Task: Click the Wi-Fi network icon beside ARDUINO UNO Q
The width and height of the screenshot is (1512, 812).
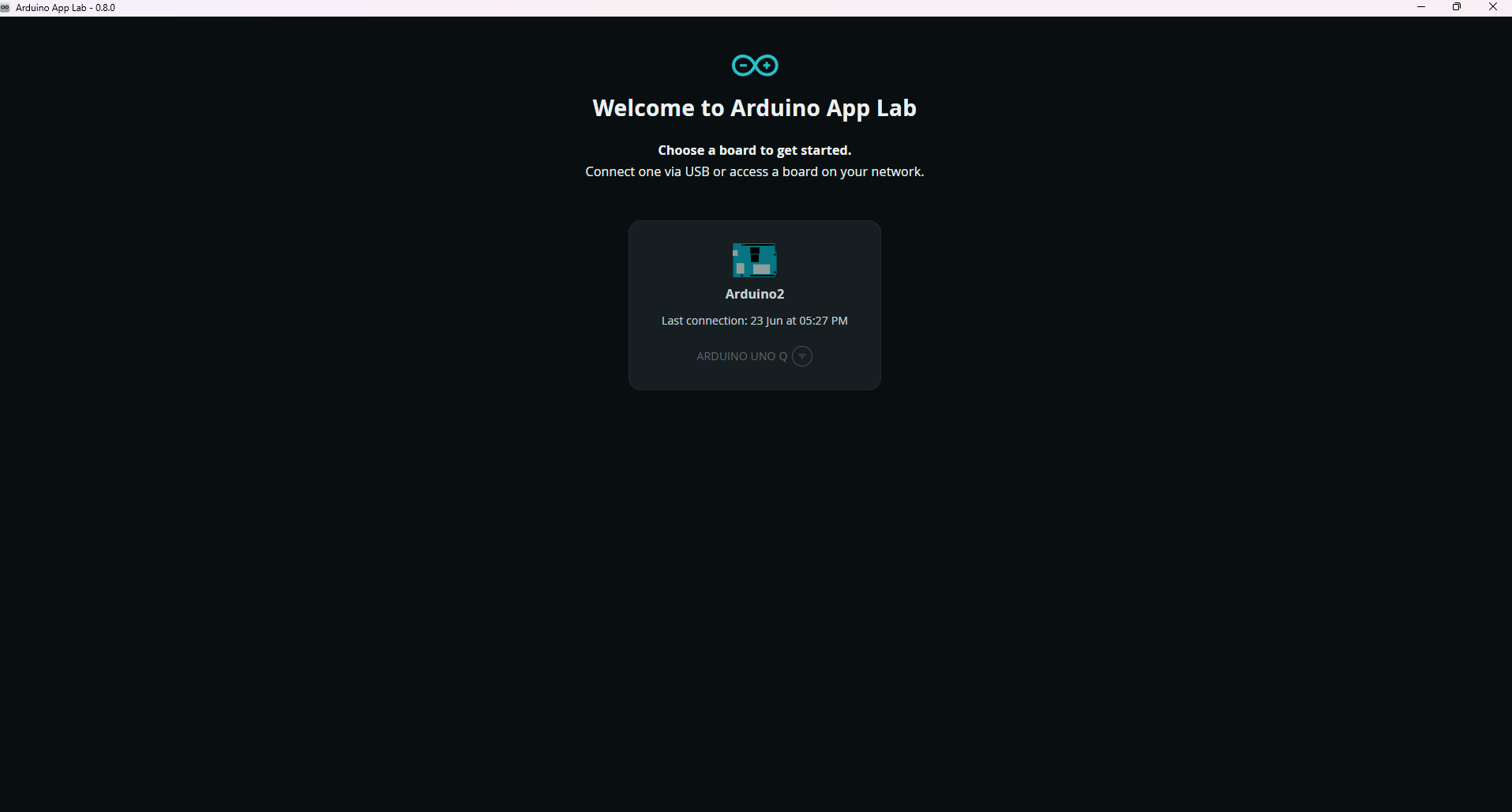Action: coord(802,356)
